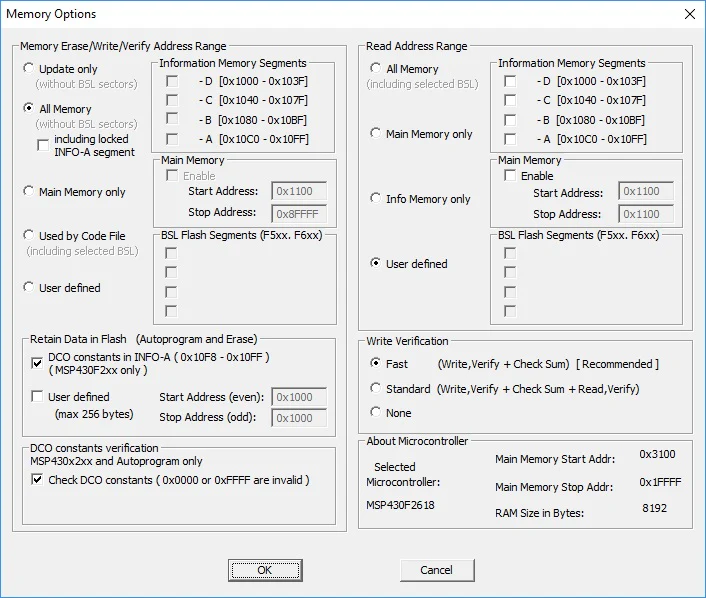Viewport: 706px width, 598px height.
Task: Choose Used by Code File option
Action: [29, 236]
